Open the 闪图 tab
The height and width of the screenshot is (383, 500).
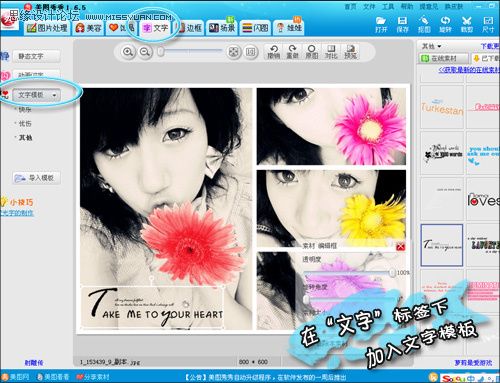[255, 28]
